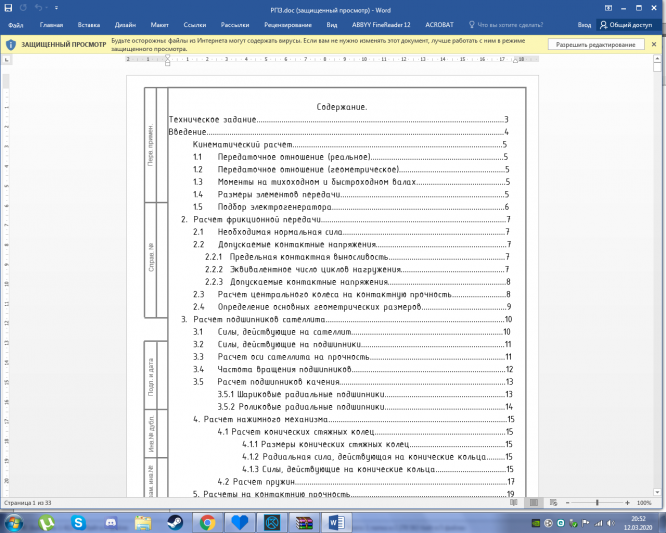
Task: Click the Word icon in the taskbar
Action: [x=337, y=523]
